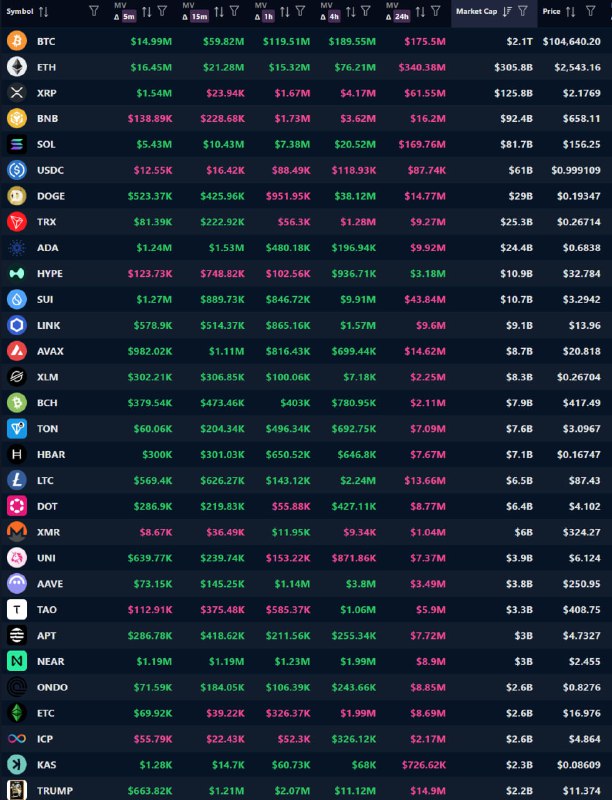Select the BTC symbol name
The width and height of the screenshot is (612, 800).
46,41
